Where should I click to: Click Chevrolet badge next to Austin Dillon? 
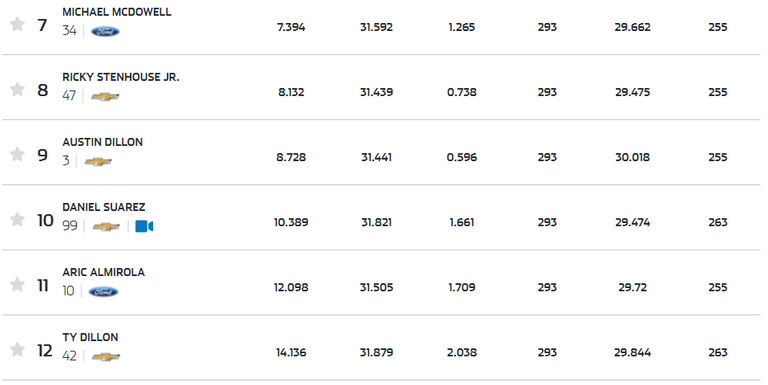click(98, 161)
